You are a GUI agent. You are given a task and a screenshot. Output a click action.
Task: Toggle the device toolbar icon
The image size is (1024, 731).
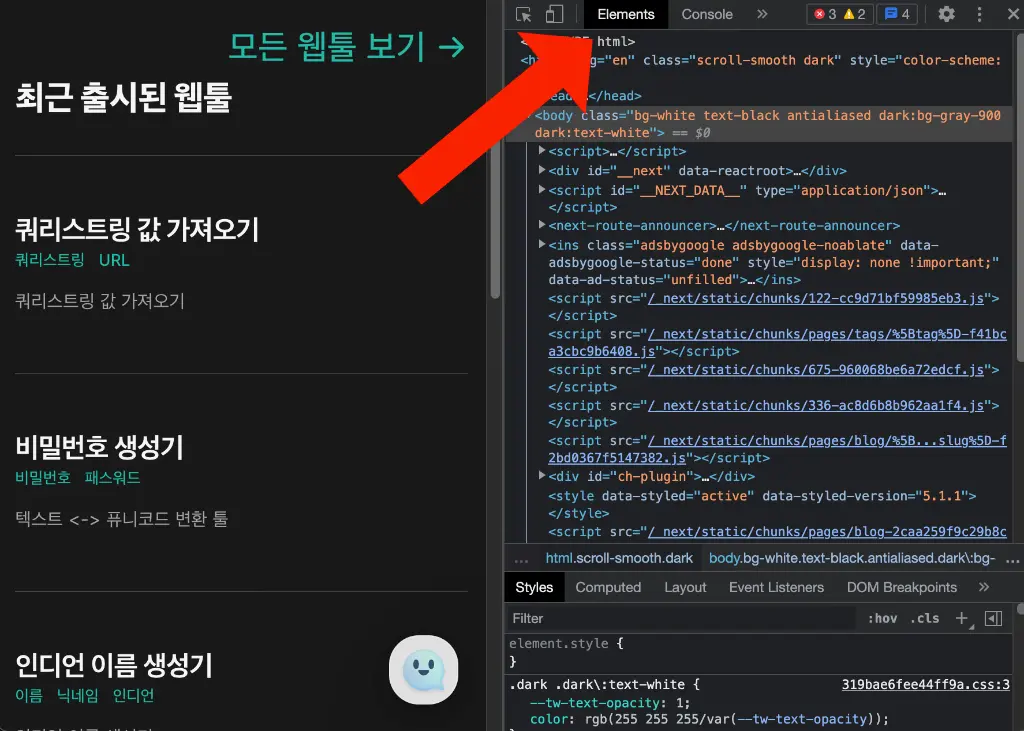(x=554, y=14)
